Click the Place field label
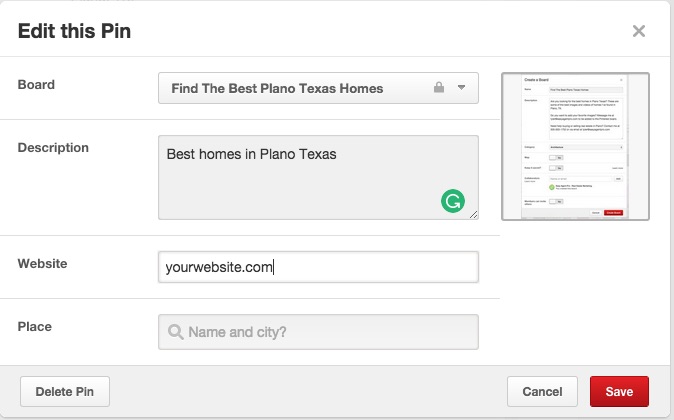The image size is (674, 420). click(35, 327)
